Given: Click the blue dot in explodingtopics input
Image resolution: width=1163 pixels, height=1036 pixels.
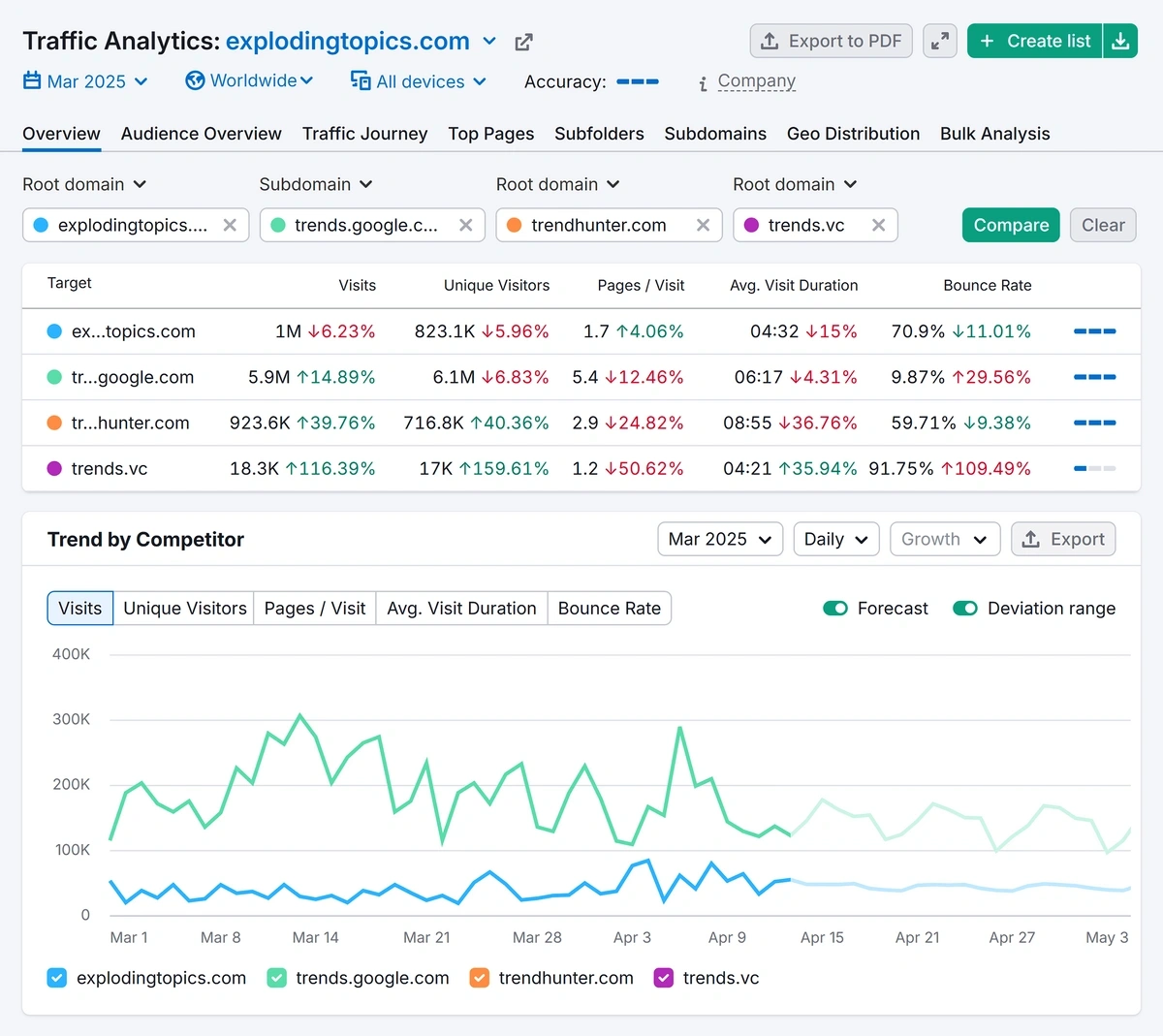Looking at the screenshot, I should (x=41, y=225).
